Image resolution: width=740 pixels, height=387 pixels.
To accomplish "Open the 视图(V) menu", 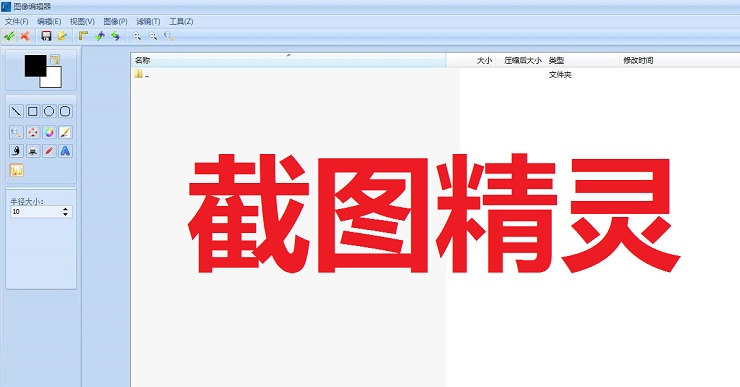I will click(82, 22).
